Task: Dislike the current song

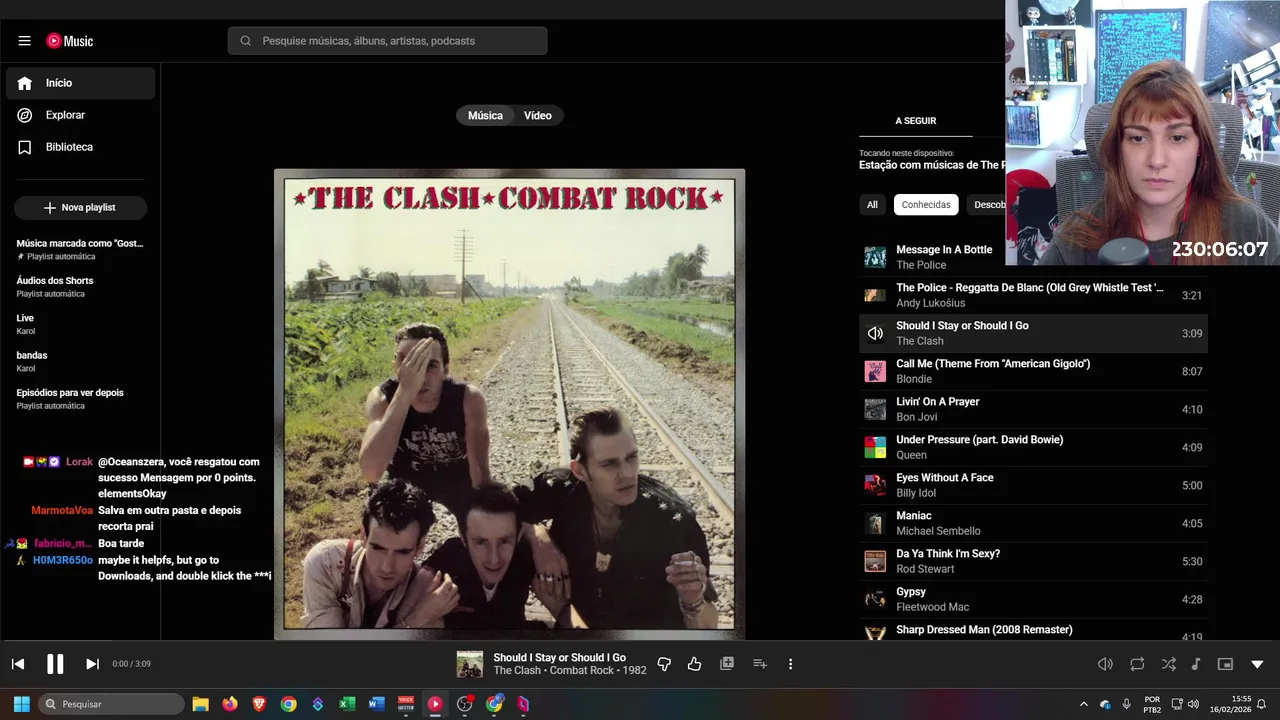Action: (x=664, y=664)
